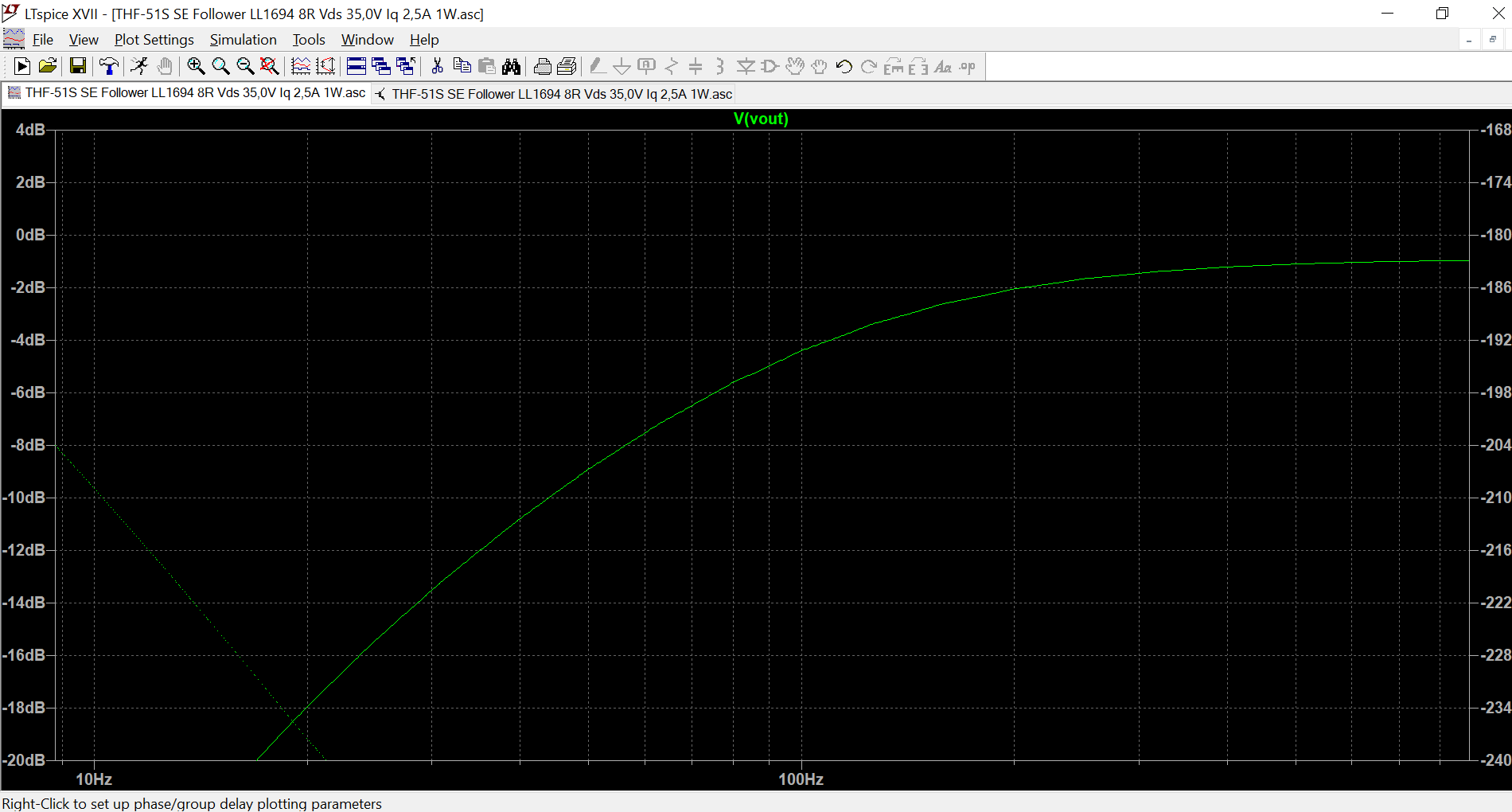Click the Zoom In magnifier icon
The image size is (1512, 812).
point(196,67)
